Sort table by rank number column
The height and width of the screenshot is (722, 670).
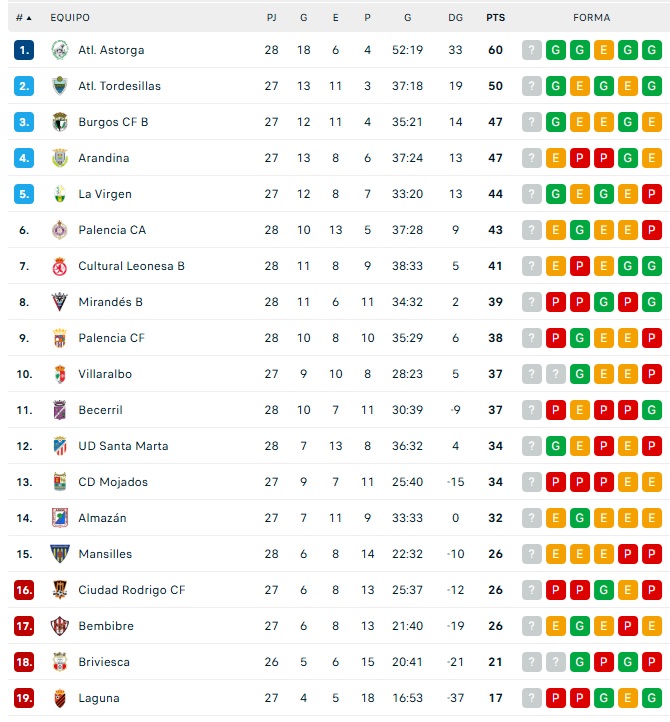tap(24, 18)
